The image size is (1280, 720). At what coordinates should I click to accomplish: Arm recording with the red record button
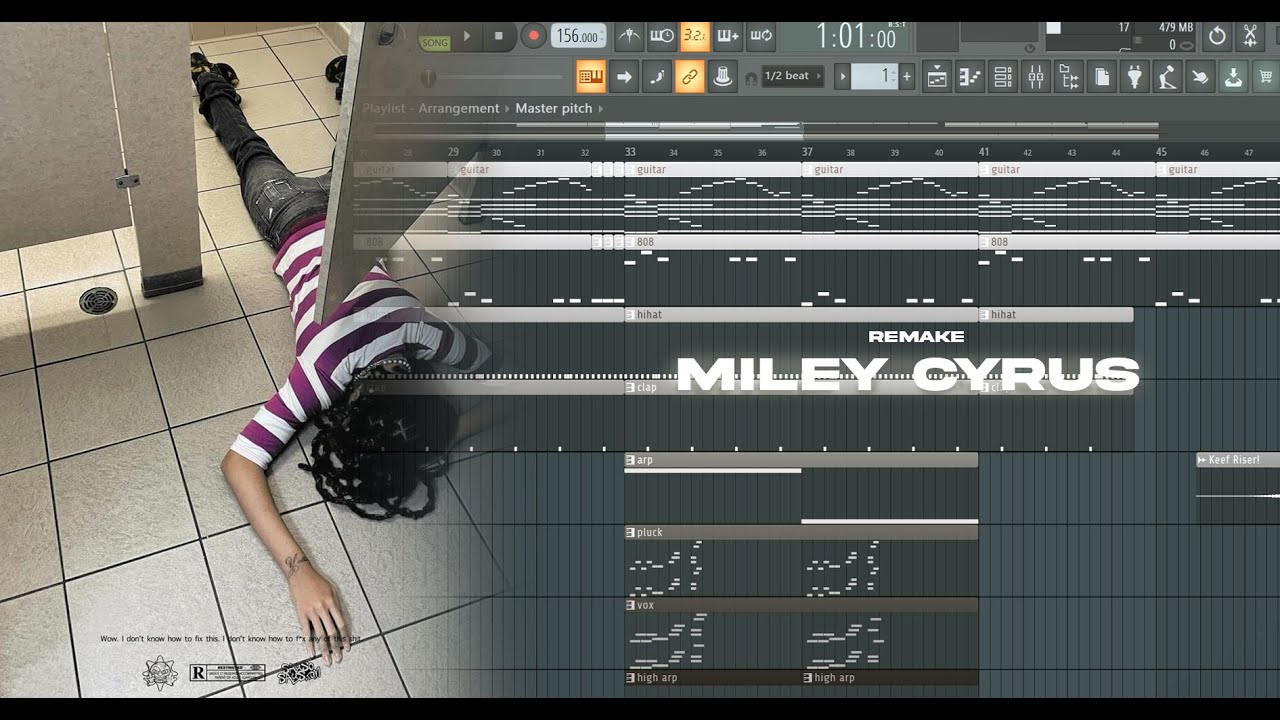(x=533, y=37)
